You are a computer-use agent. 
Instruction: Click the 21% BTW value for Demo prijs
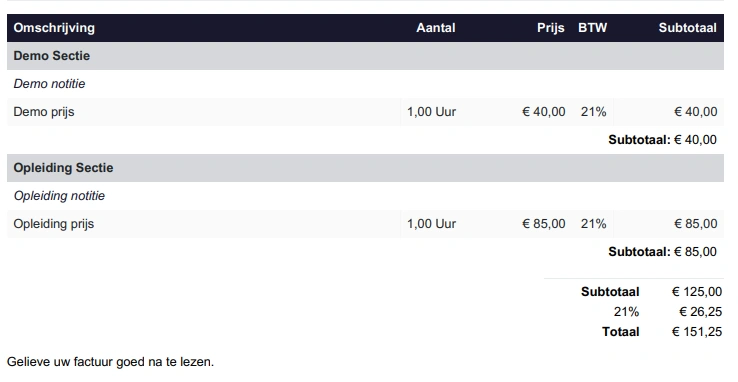(593, 112)
